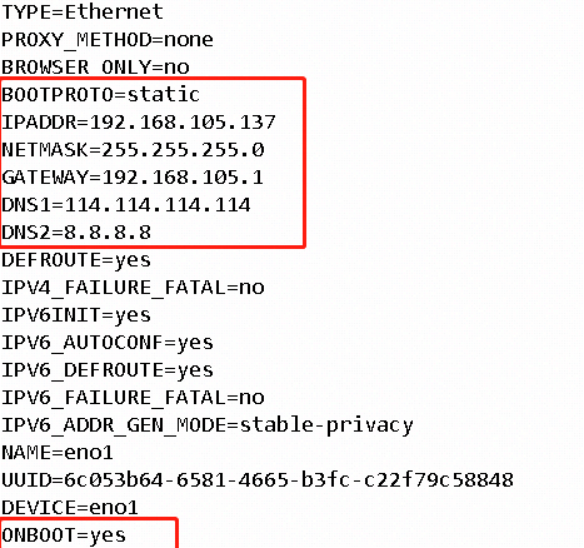Click the IPV6INIT=yes line
Viewport: 584px width, 548px height.
pos(76,316)
